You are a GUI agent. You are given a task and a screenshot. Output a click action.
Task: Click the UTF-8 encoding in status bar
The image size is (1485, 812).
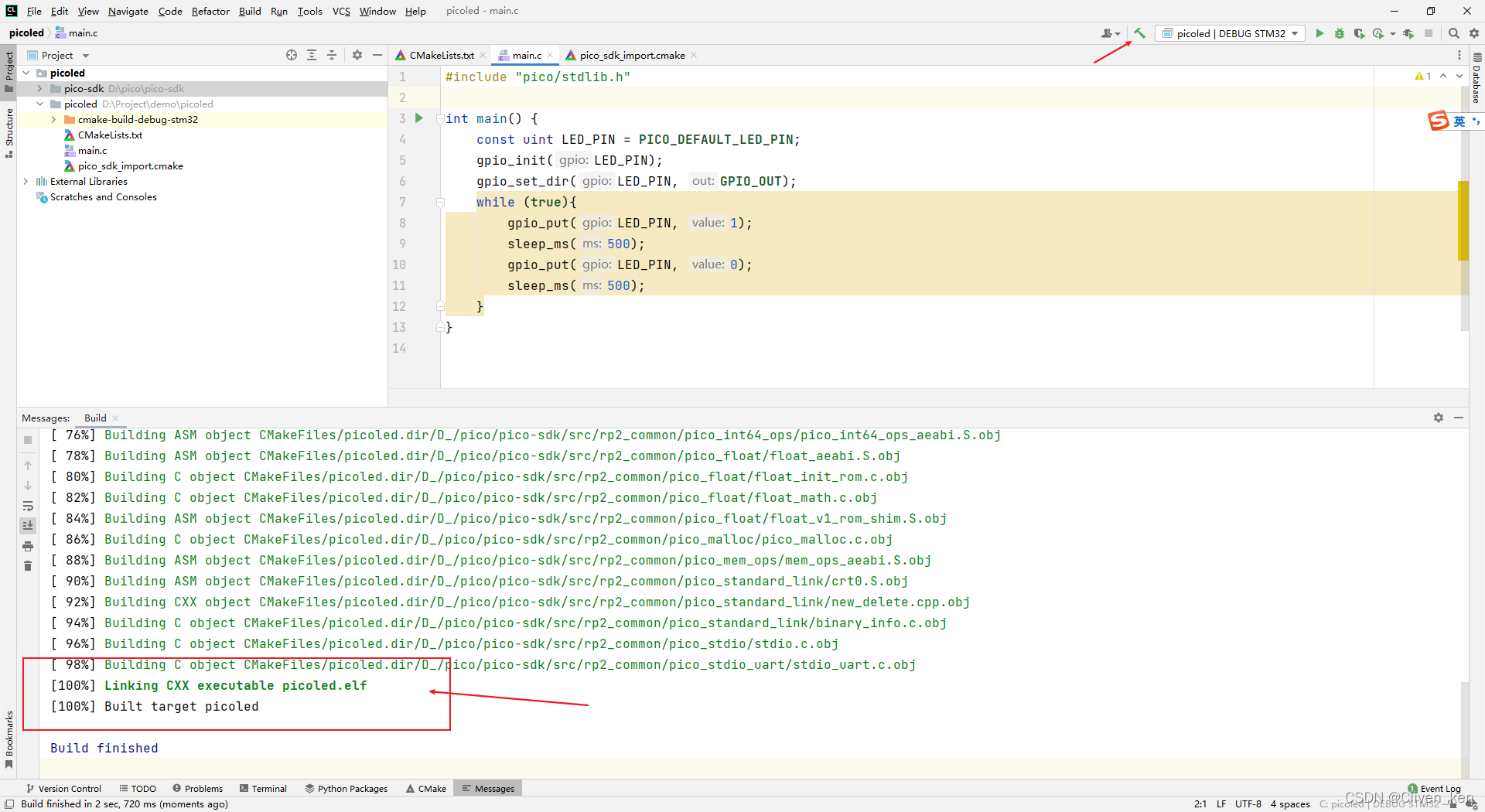click(x=1248, y=803)
